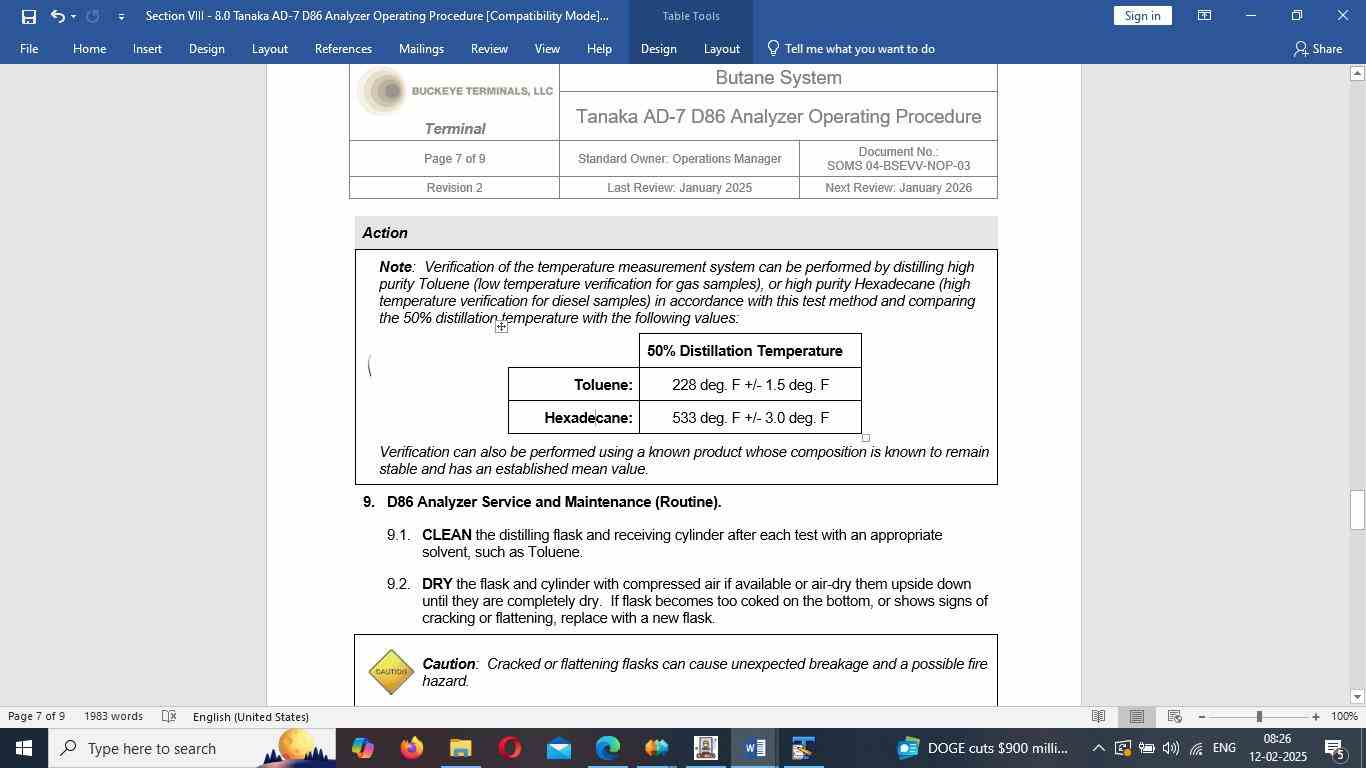Viewport: 1366px width, 768px height.
Task: Open File Explorer from the taskbar
Action: tap(460, 748)
